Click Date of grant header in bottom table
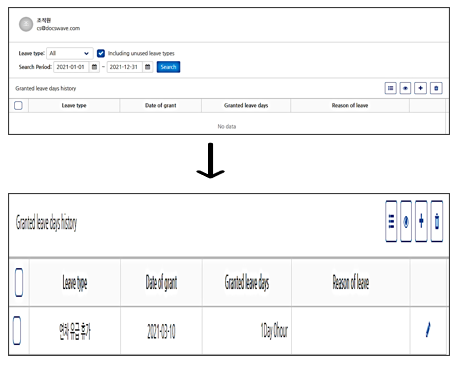The image size is (459, 372). point(161,283)
